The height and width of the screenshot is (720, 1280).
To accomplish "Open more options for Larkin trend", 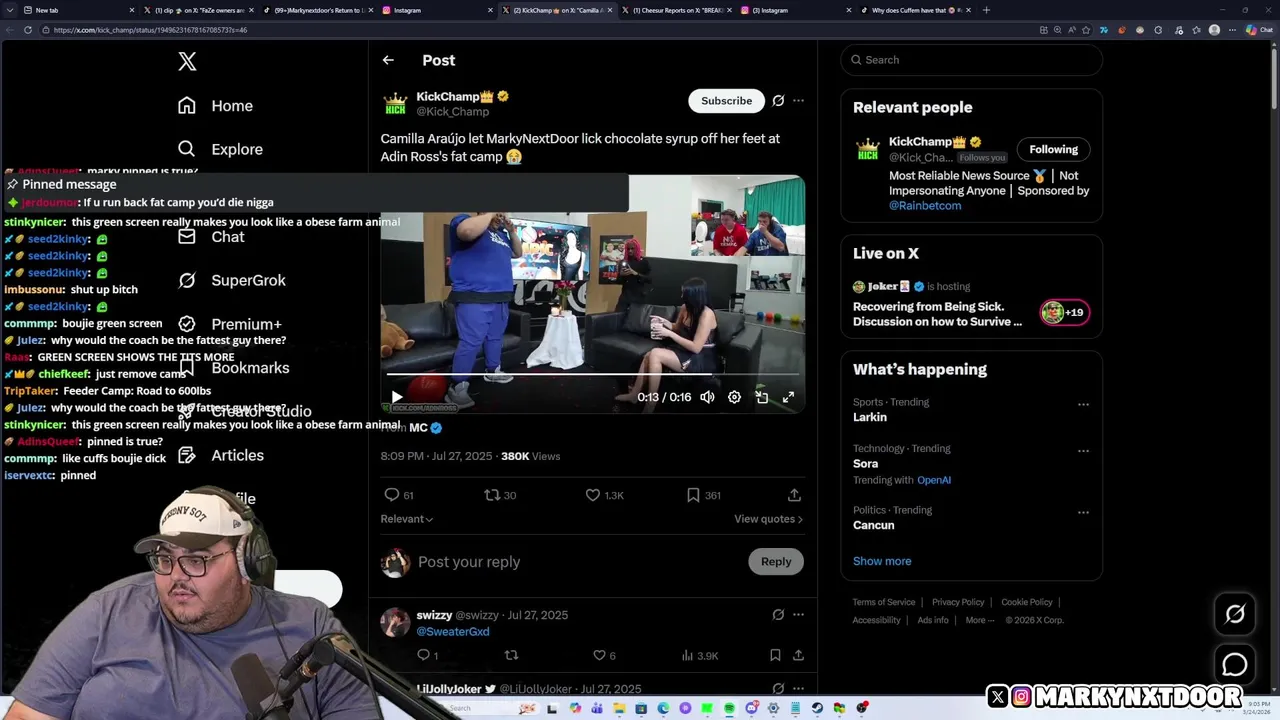I will click(x=1083, y=405).
